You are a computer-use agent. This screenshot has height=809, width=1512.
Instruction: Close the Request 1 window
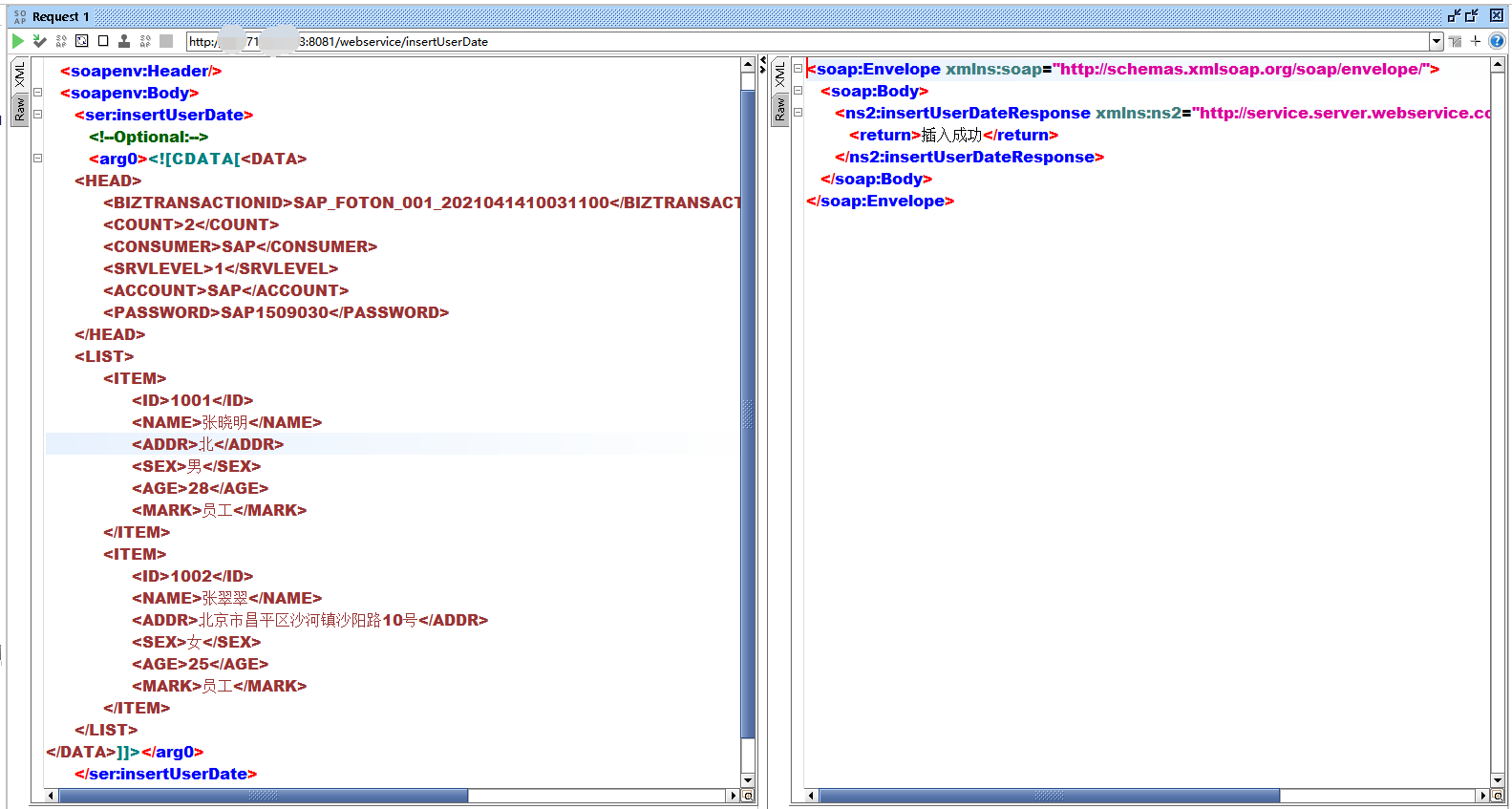(1497, 15)
